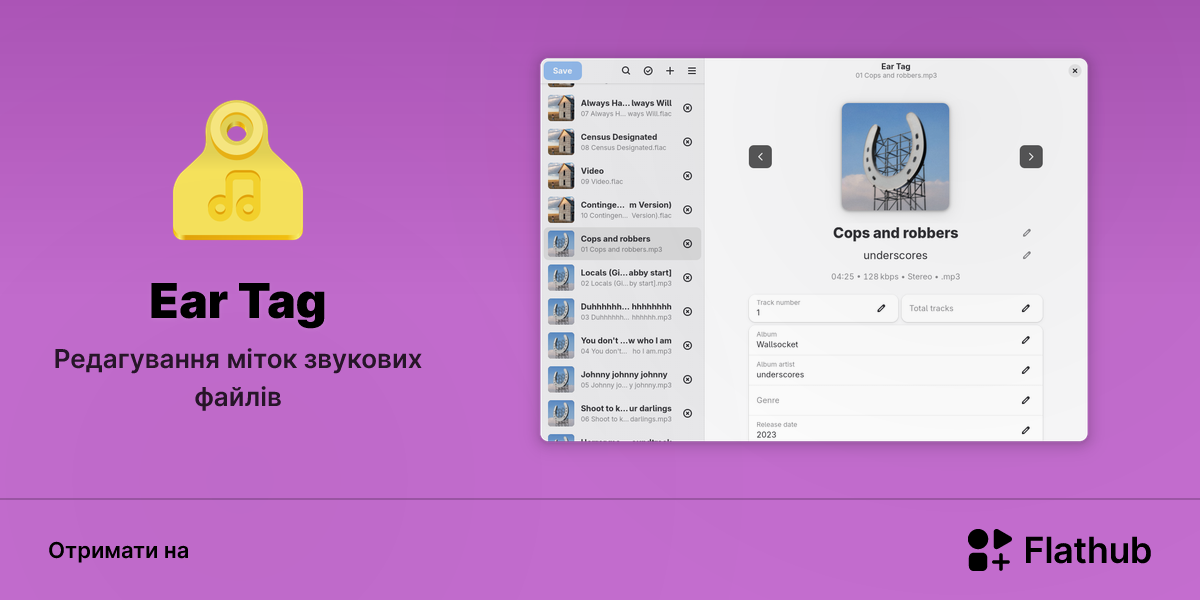This screenshot has height=600, width=1200.
Task: Click the Cops and robbers title heading
Action: point(896,233)
